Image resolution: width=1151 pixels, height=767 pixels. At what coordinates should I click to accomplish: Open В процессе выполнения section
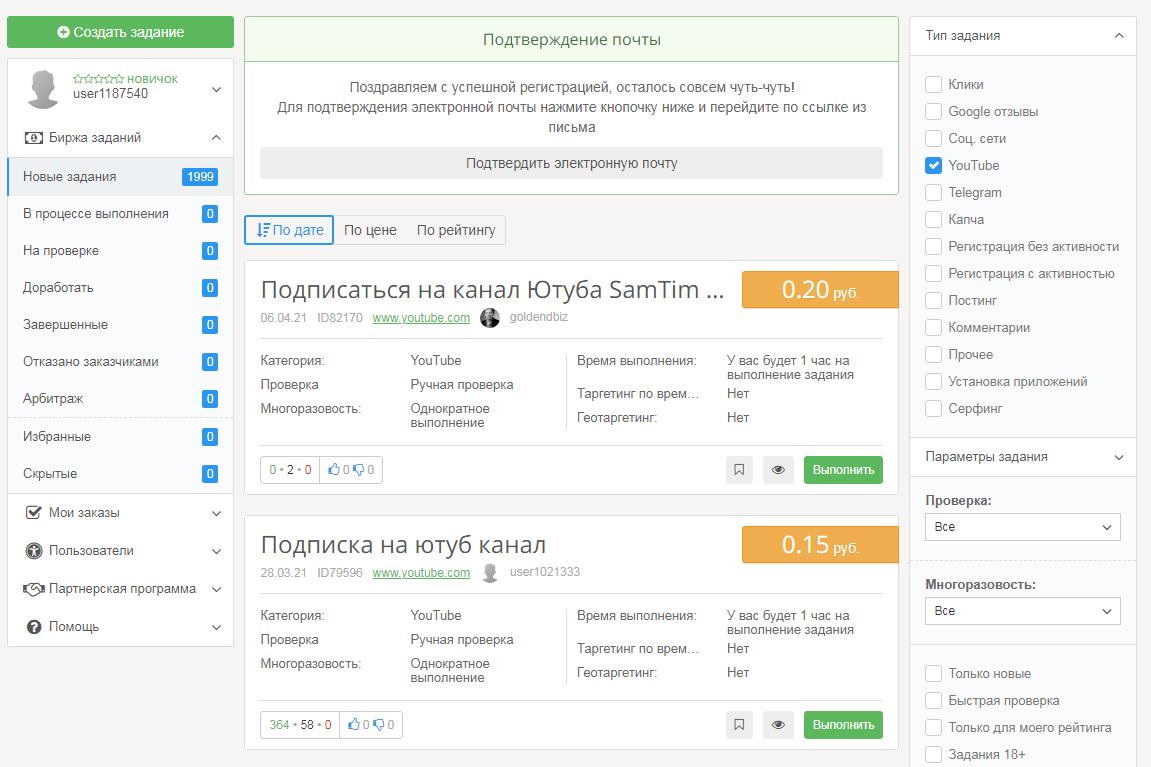click(120, 214)
